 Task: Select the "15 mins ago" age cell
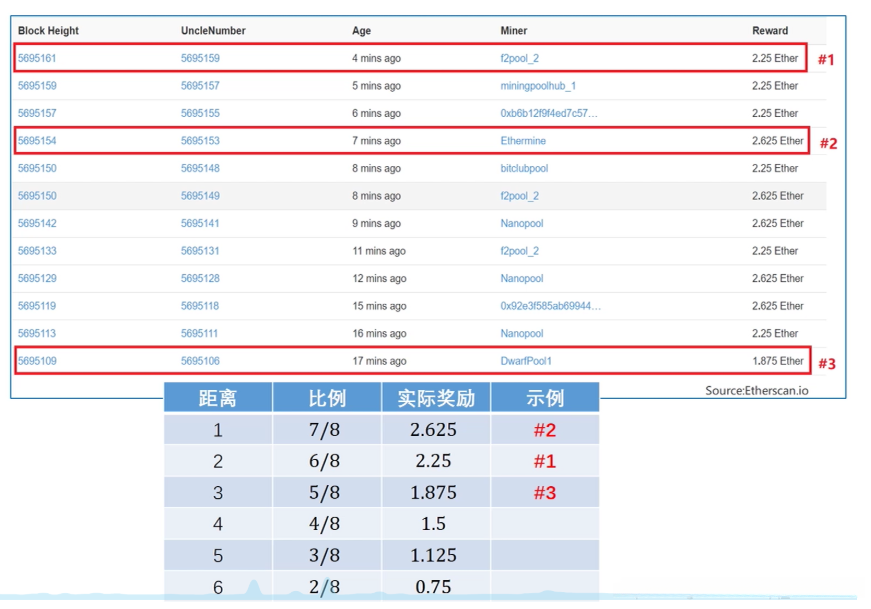(x=379, y=306)
